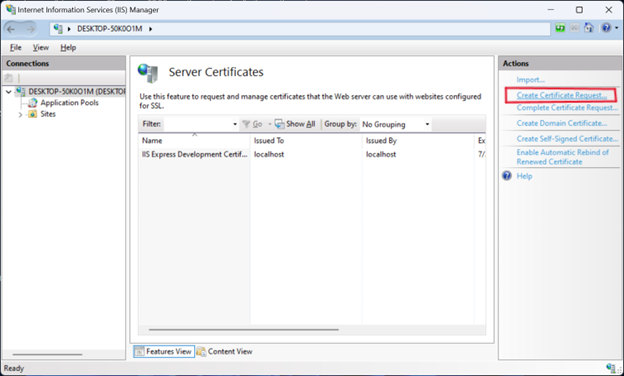Screen dimensions: 624x376
Task: Open the Help link in Actions pane
Action: point(524,176)
